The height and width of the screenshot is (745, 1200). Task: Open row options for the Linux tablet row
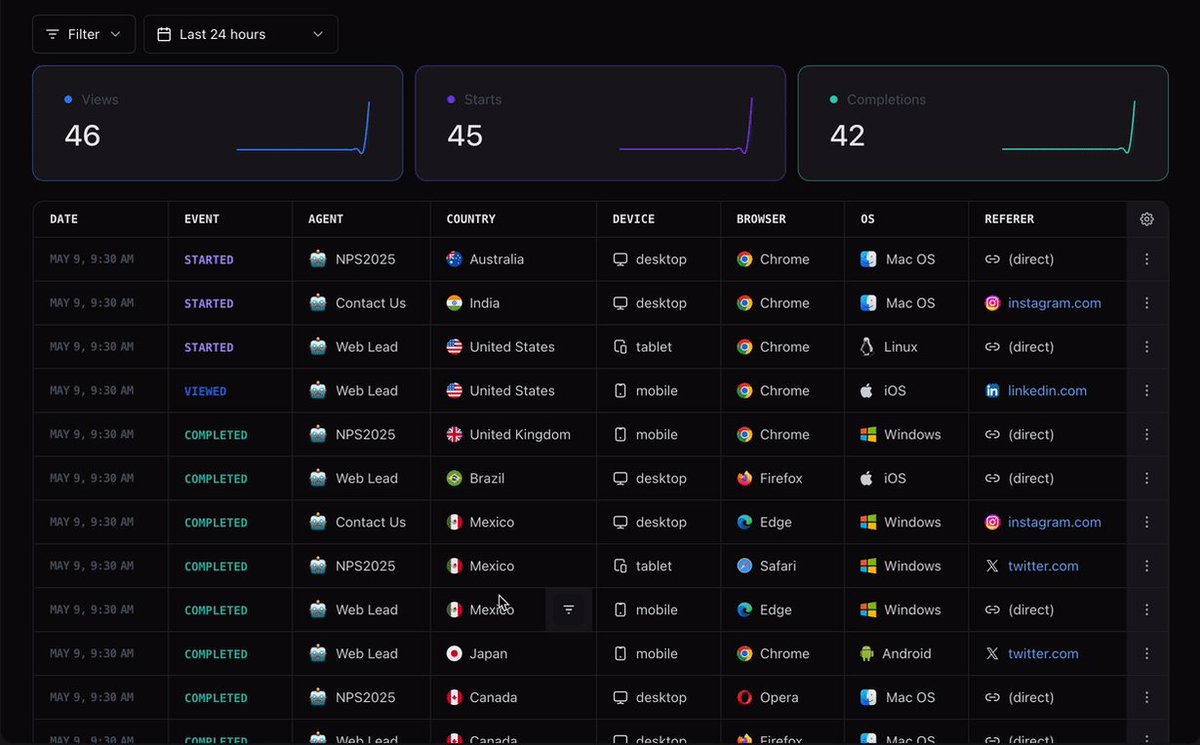click(x=1147, y=347)
